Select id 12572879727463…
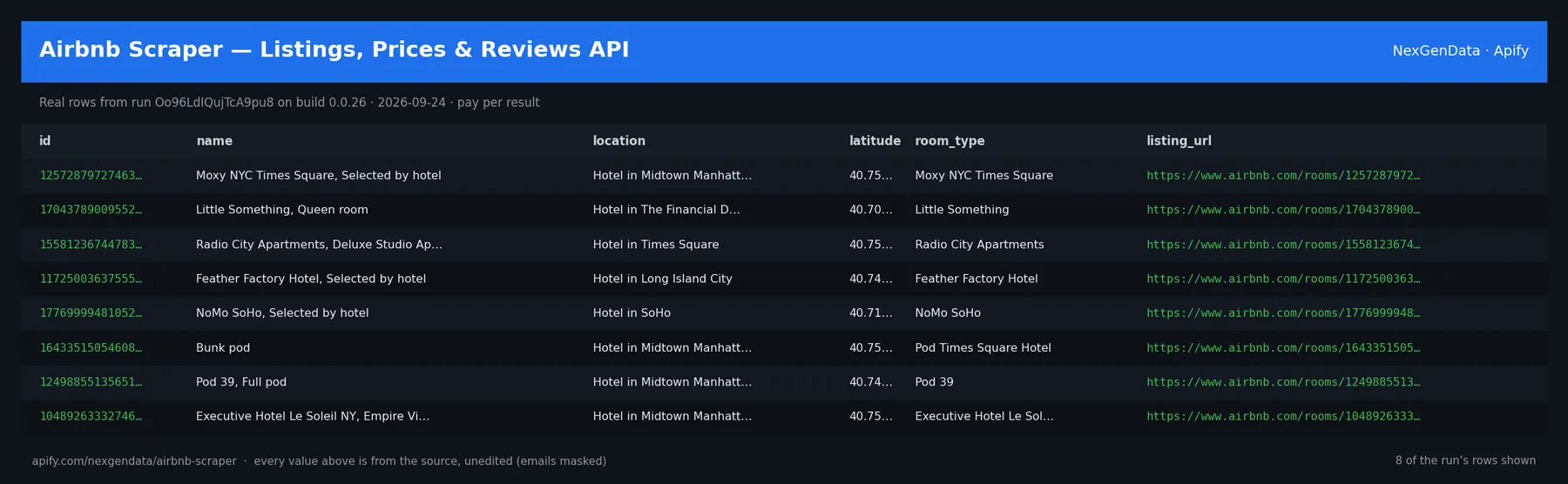The image size is (1568, 484). pyautogui.click(x=91, y=176)
